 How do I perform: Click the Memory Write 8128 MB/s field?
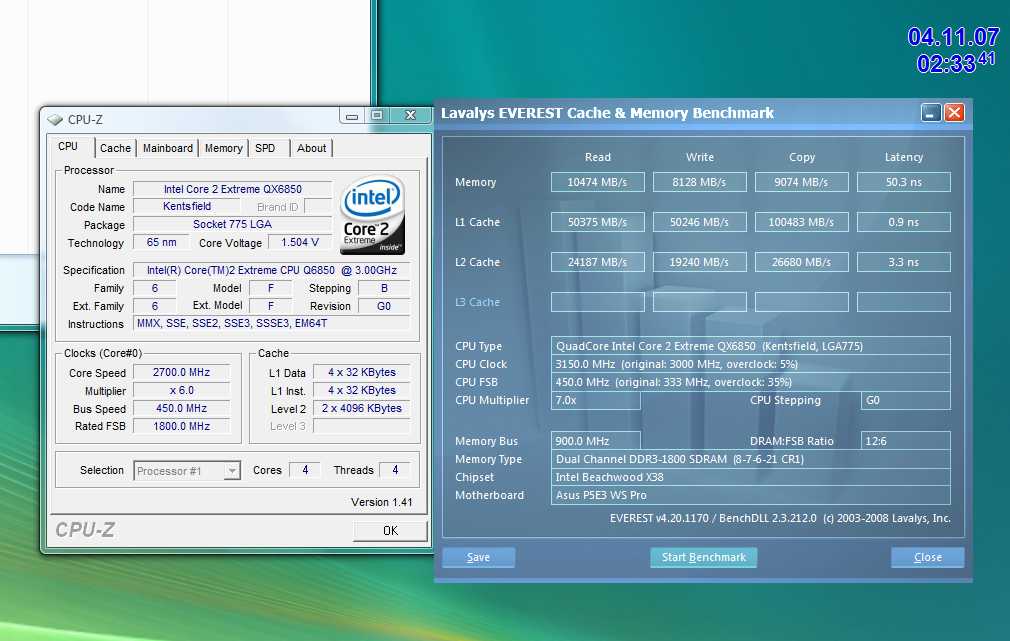(700, 182)
